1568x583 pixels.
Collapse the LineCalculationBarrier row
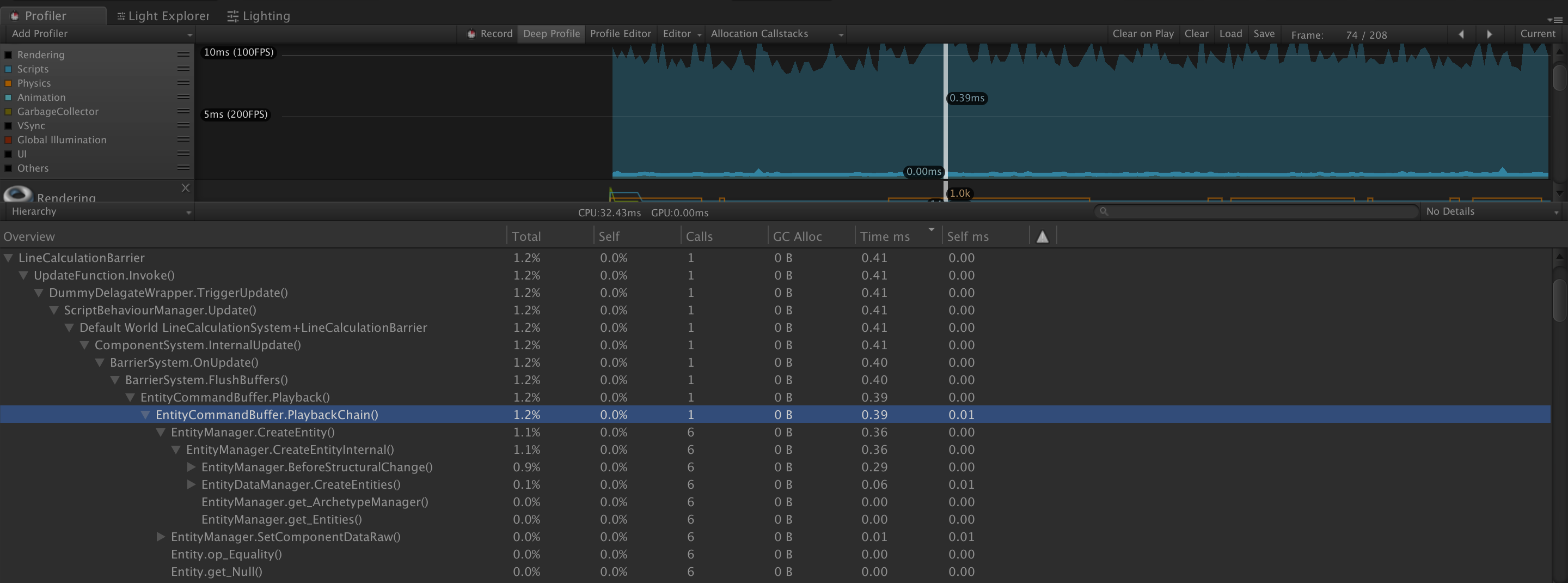[x=9, y=258]
